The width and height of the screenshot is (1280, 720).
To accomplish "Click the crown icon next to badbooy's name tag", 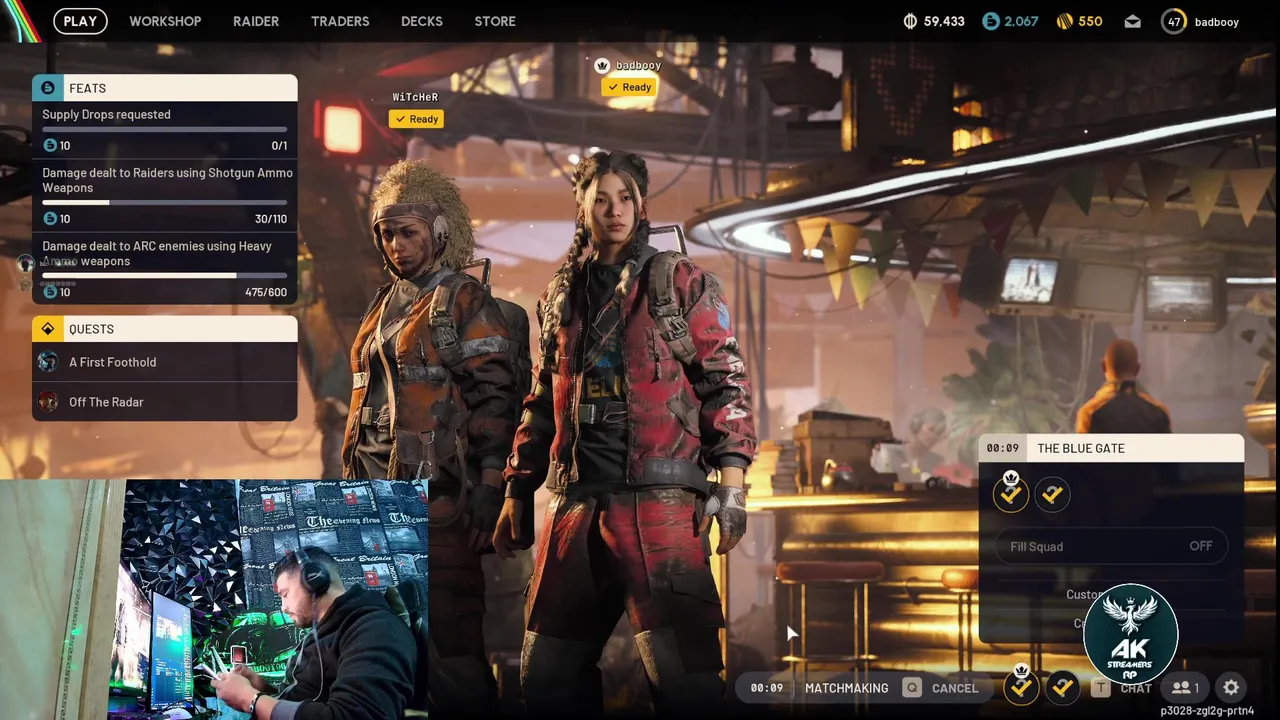I will (x=602, y=65).
